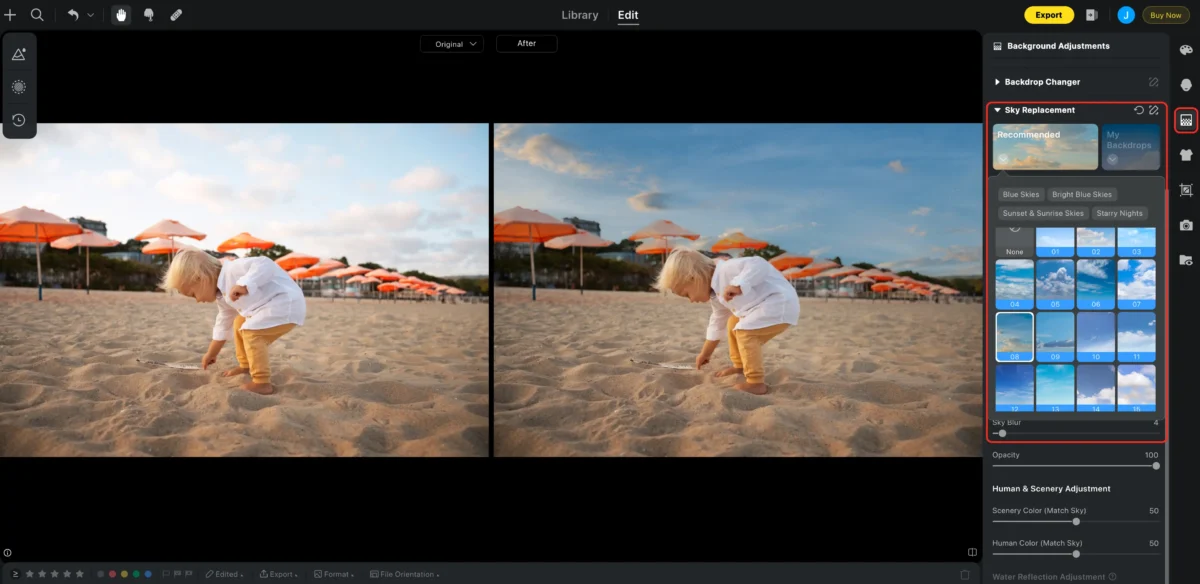Adjust Scenery Color (Match Sky) slider
This screenshot has height=584, width=1200.
point(1075,521)
